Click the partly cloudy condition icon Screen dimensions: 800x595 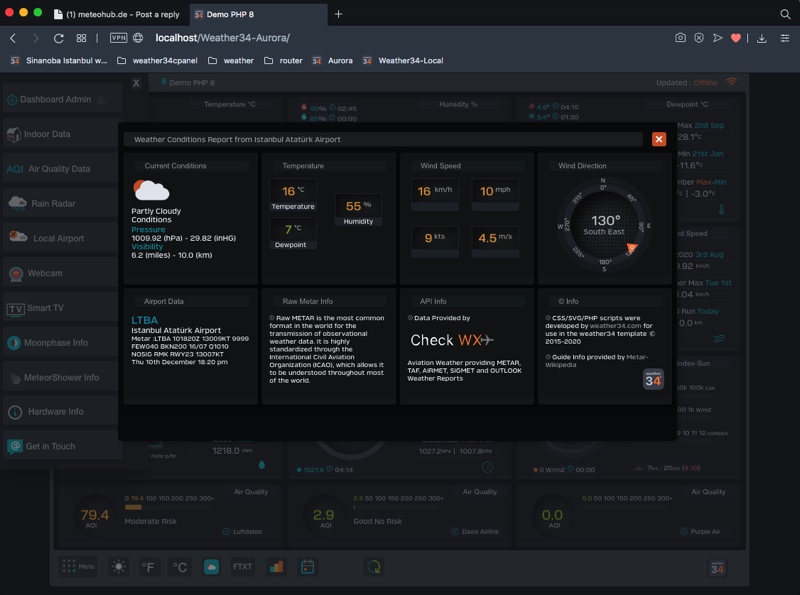pos(151,190)
